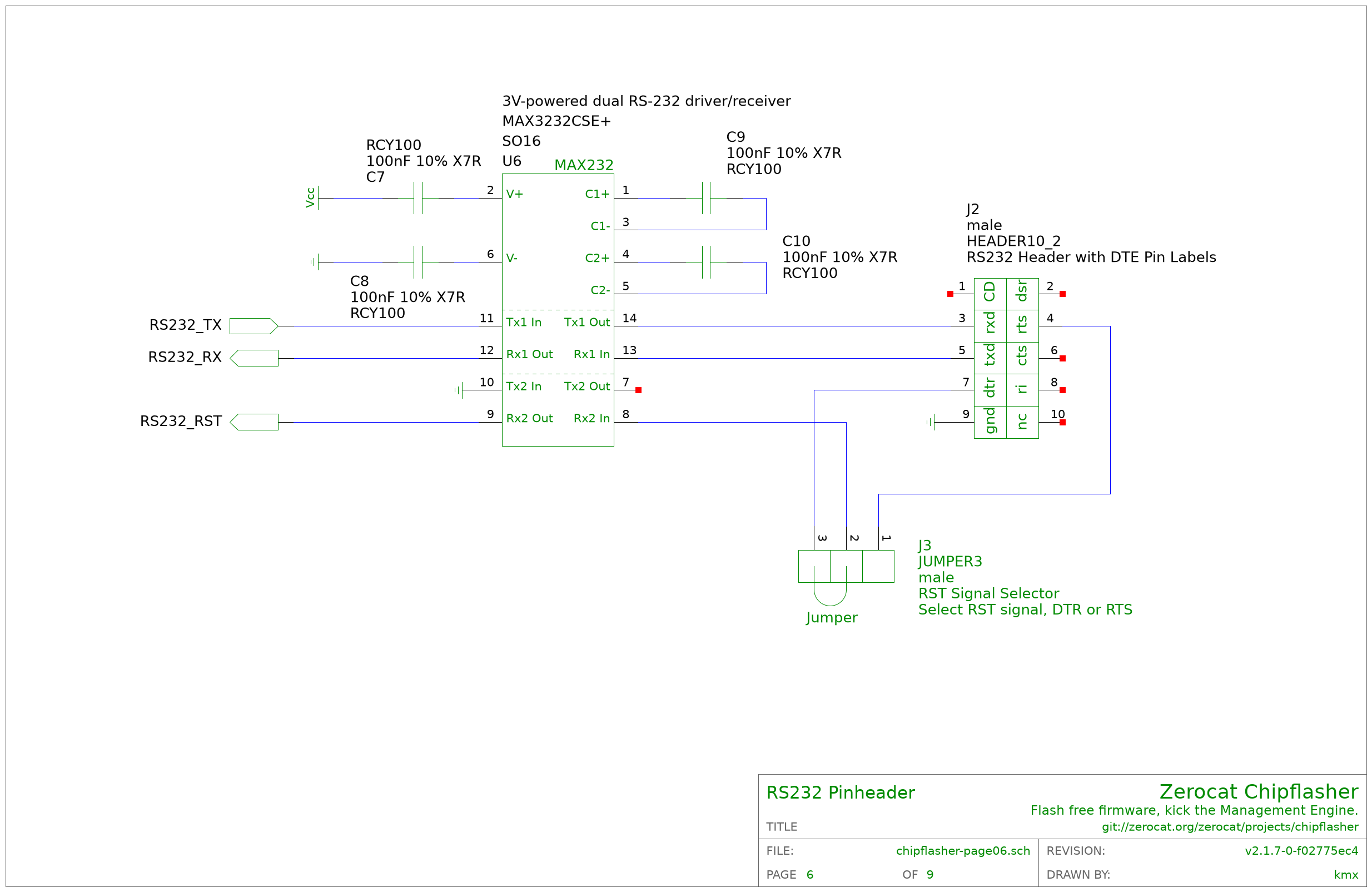This screenshot has height=892, width=1372.
Task: Click red no-connect marker at J2 cts pin 6
Action: (x=1062, y=359)
